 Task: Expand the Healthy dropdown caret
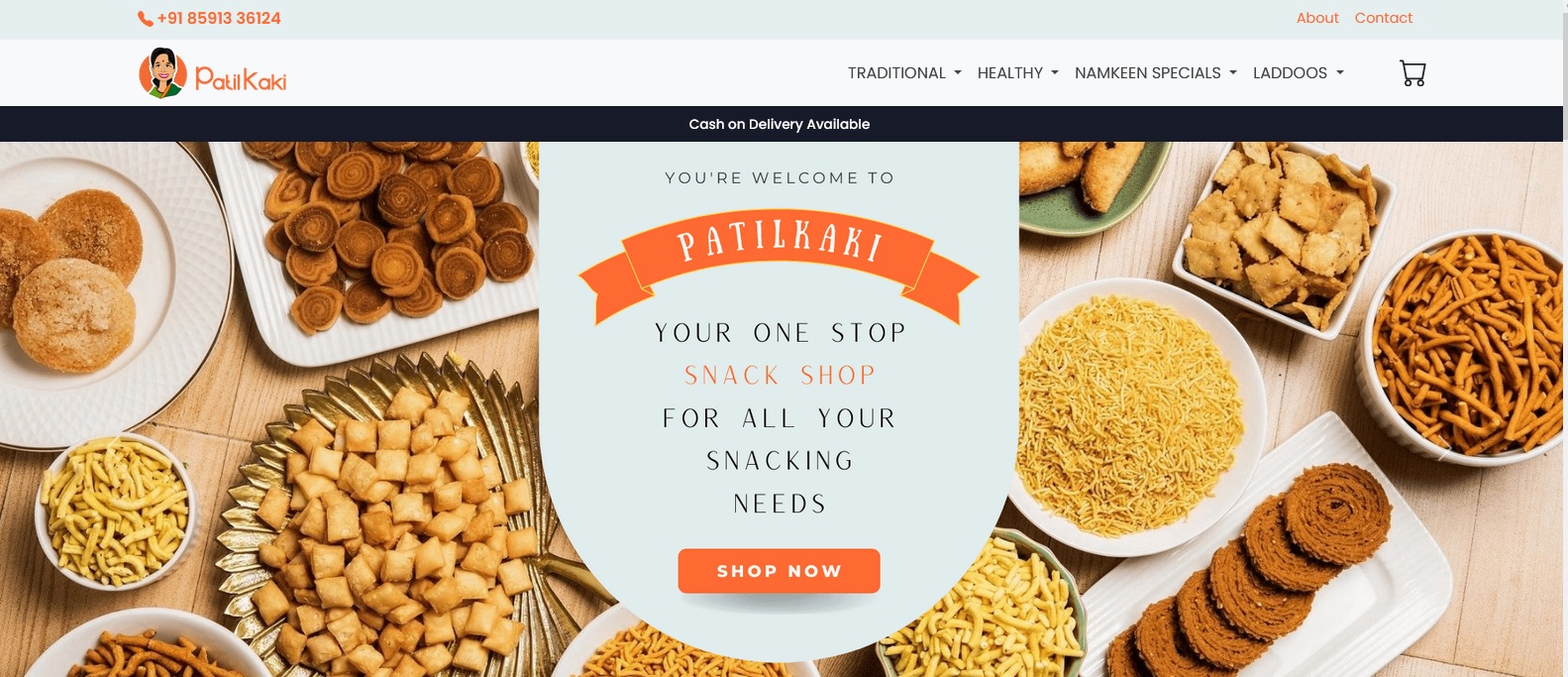1055,73
